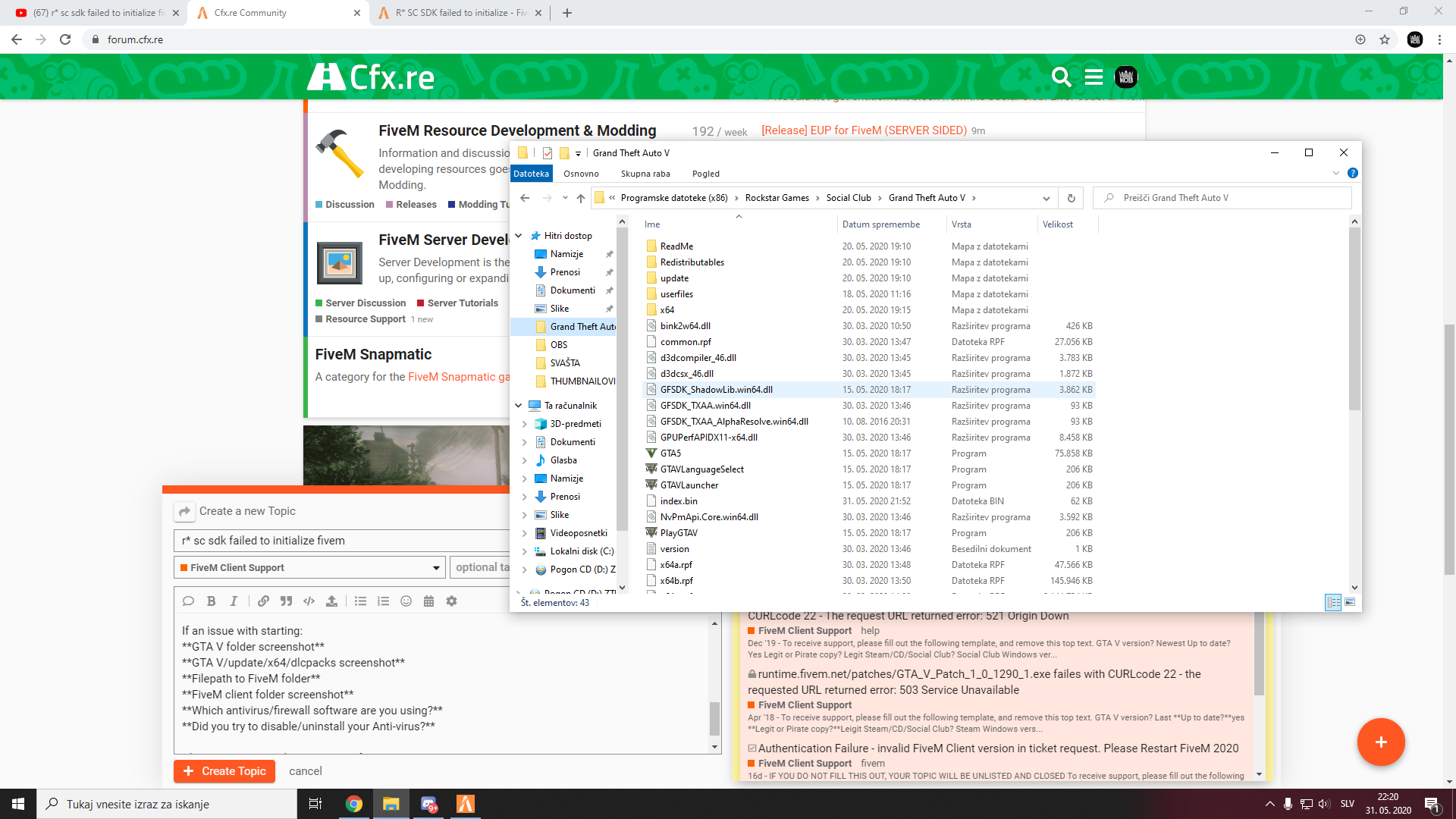Apply bold formatting in the topic editor
This screenshot has height=819, width=1456.
[x=211, y=601]
